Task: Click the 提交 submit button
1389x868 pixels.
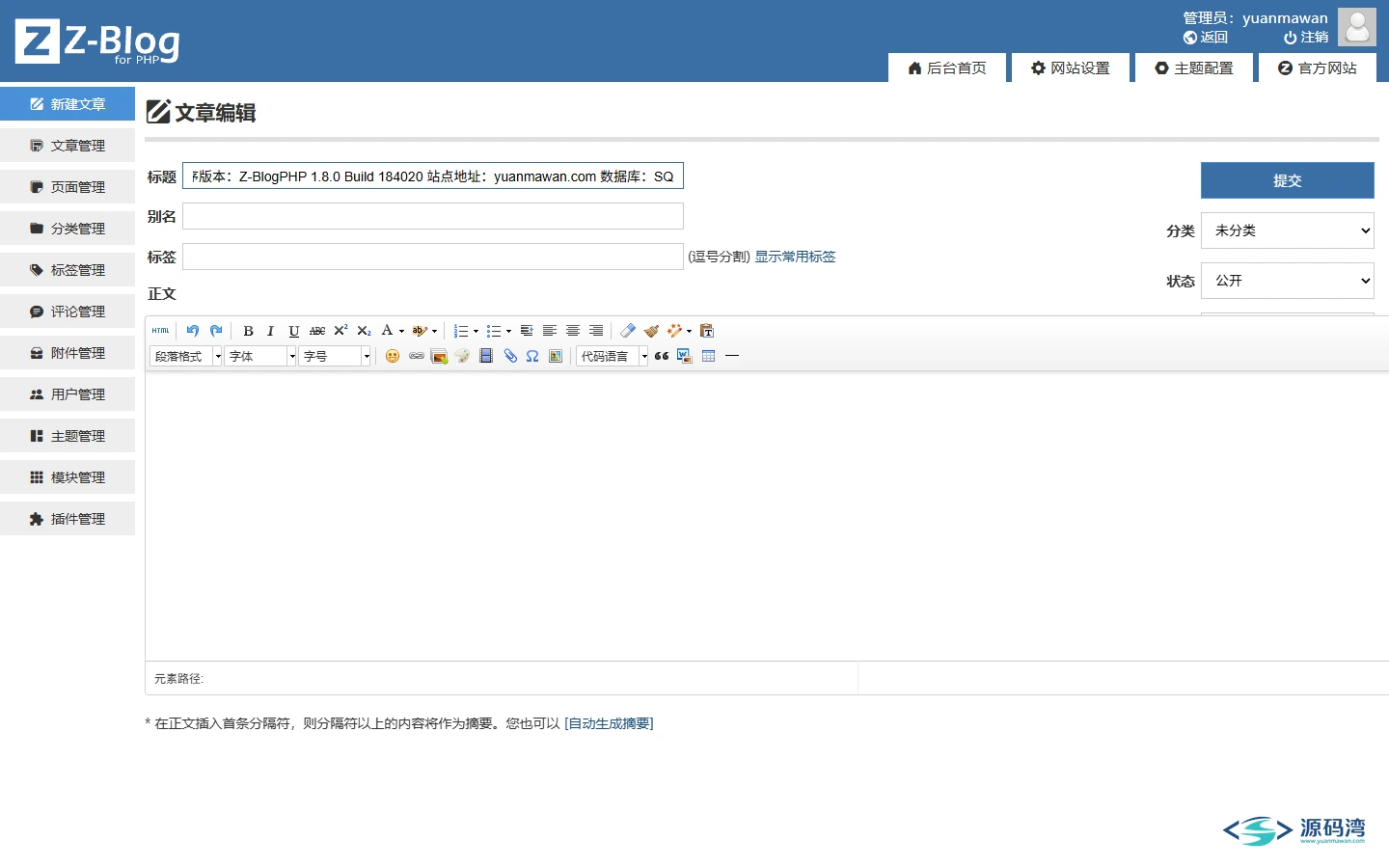Action: coord(1288,180)
